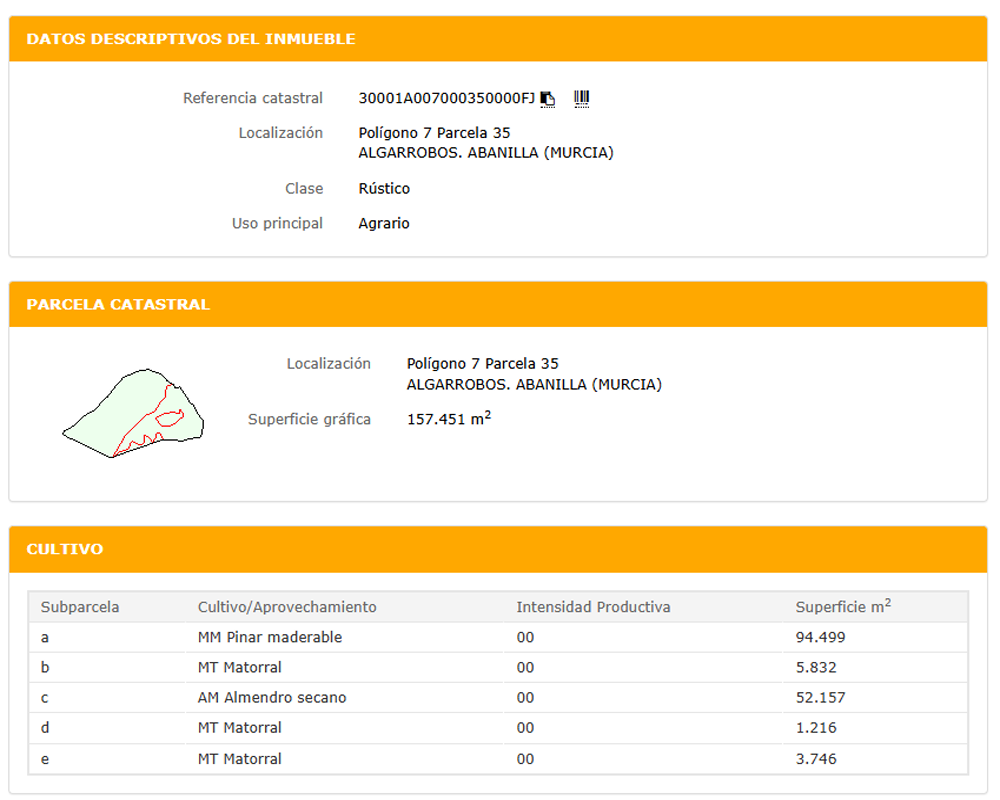Select the Rústico class value

tap(384, 189)
